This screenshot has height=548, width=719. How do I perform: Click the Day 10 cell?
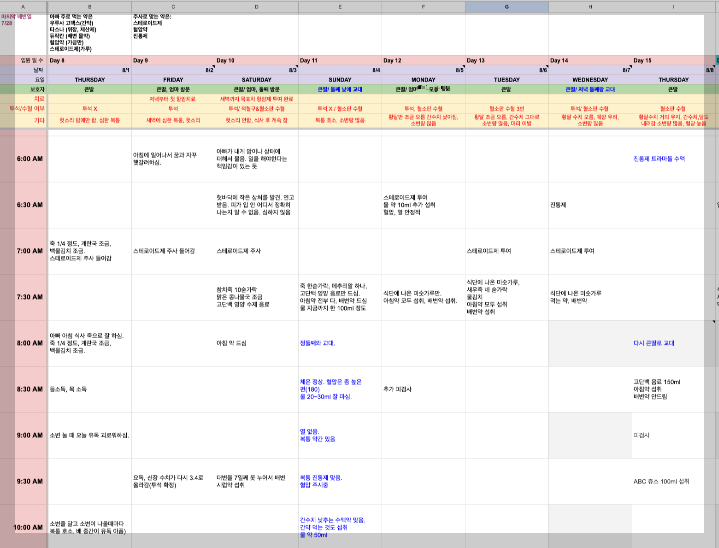pyautogui.click(x=256, y=60)
